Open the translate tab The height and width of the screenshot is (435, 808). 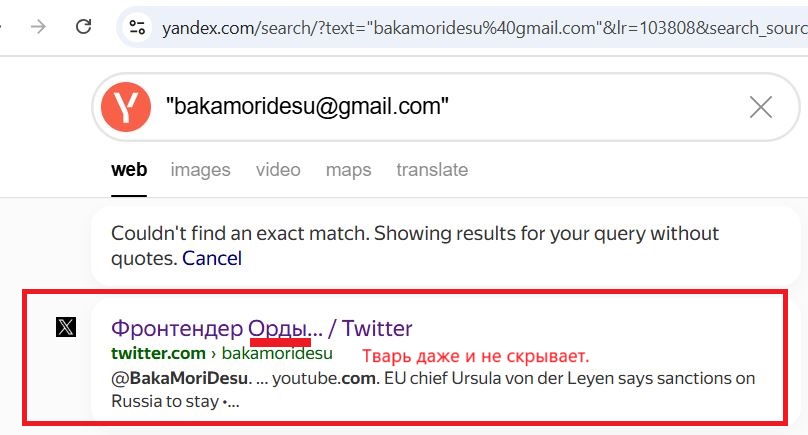432,170
